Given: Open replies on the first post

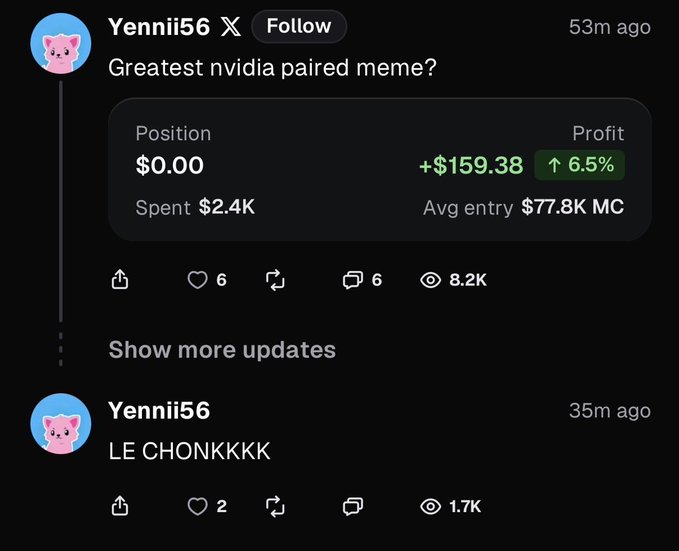Looking at the screenshot, I should coord(352,280).
